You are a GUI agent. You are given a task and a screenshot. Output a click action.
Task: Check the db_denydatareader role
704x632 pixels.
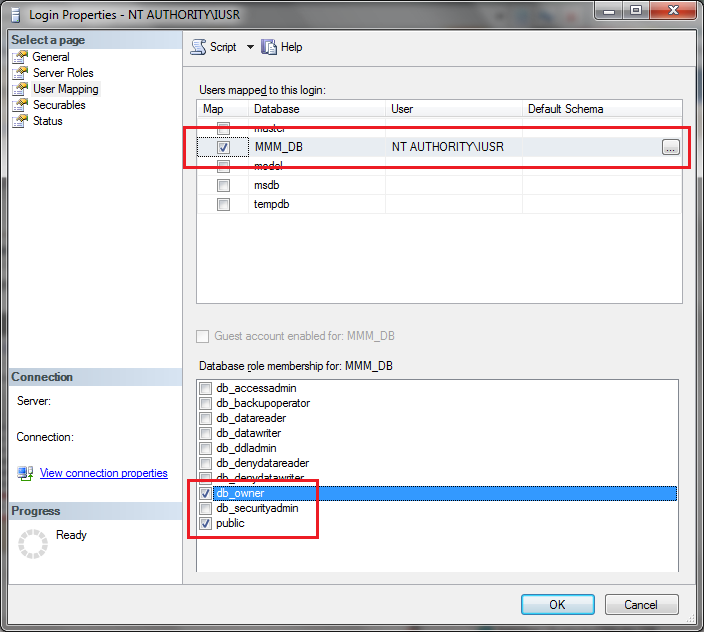(205, 463)
